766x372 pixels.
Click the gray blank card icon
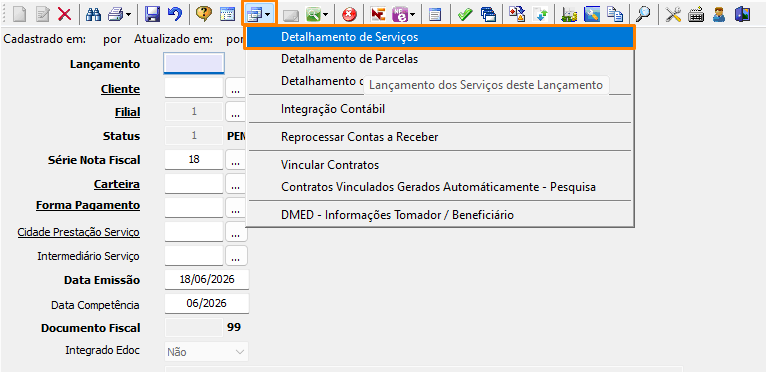pos(292,16)
